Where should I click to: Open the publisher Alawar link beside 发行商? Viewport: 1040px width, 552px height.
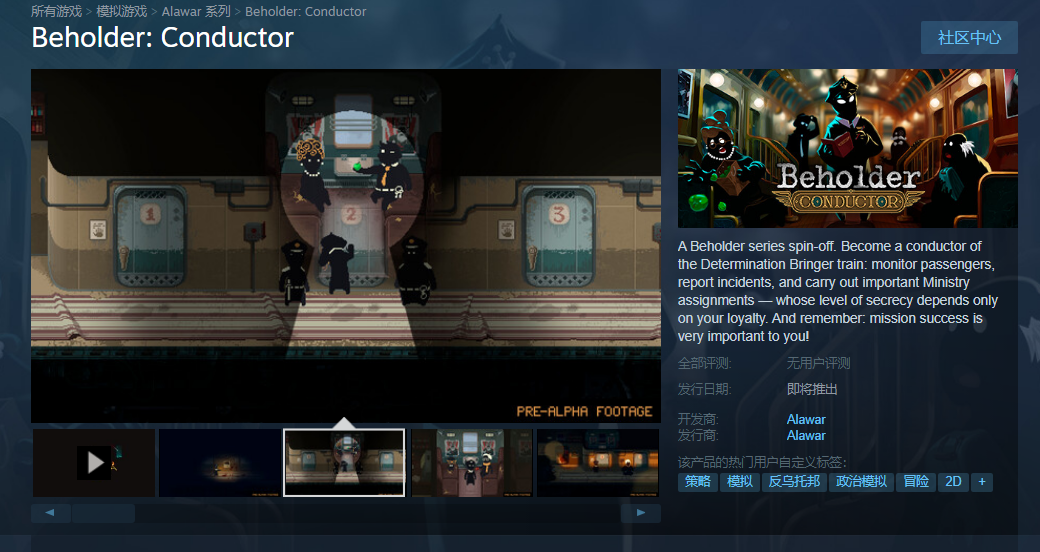coord(806,435)
